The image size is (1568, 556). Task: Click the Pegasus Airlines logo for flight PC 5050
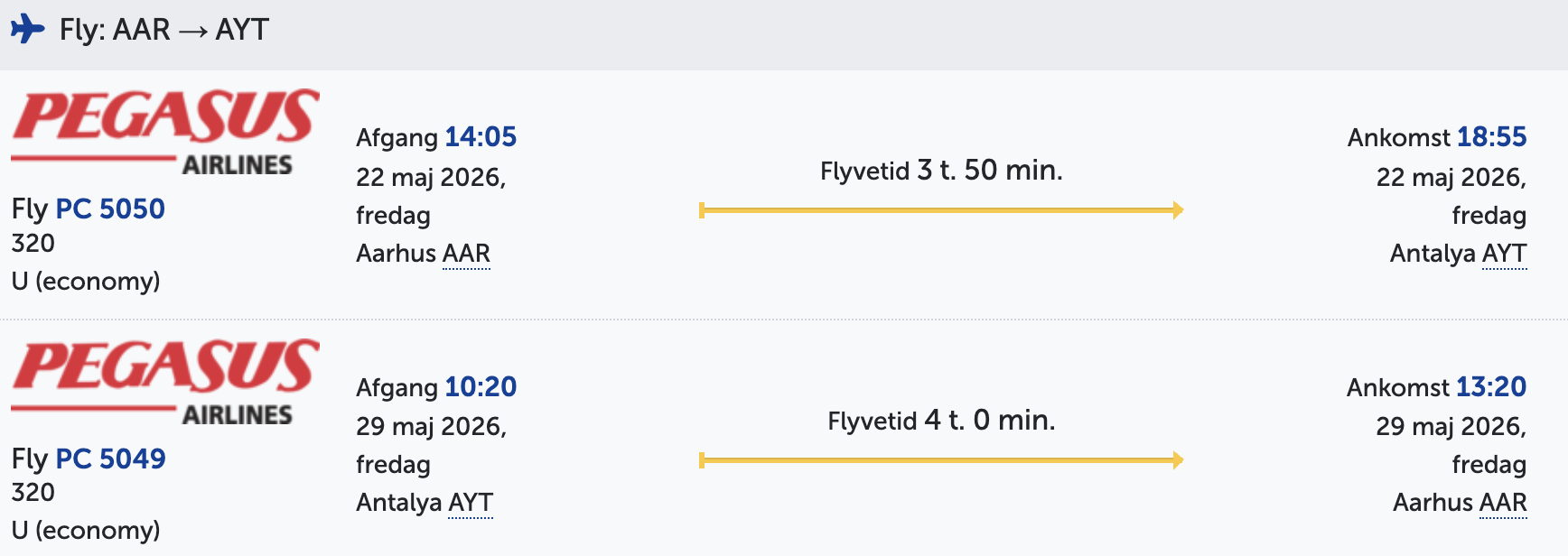165,131
